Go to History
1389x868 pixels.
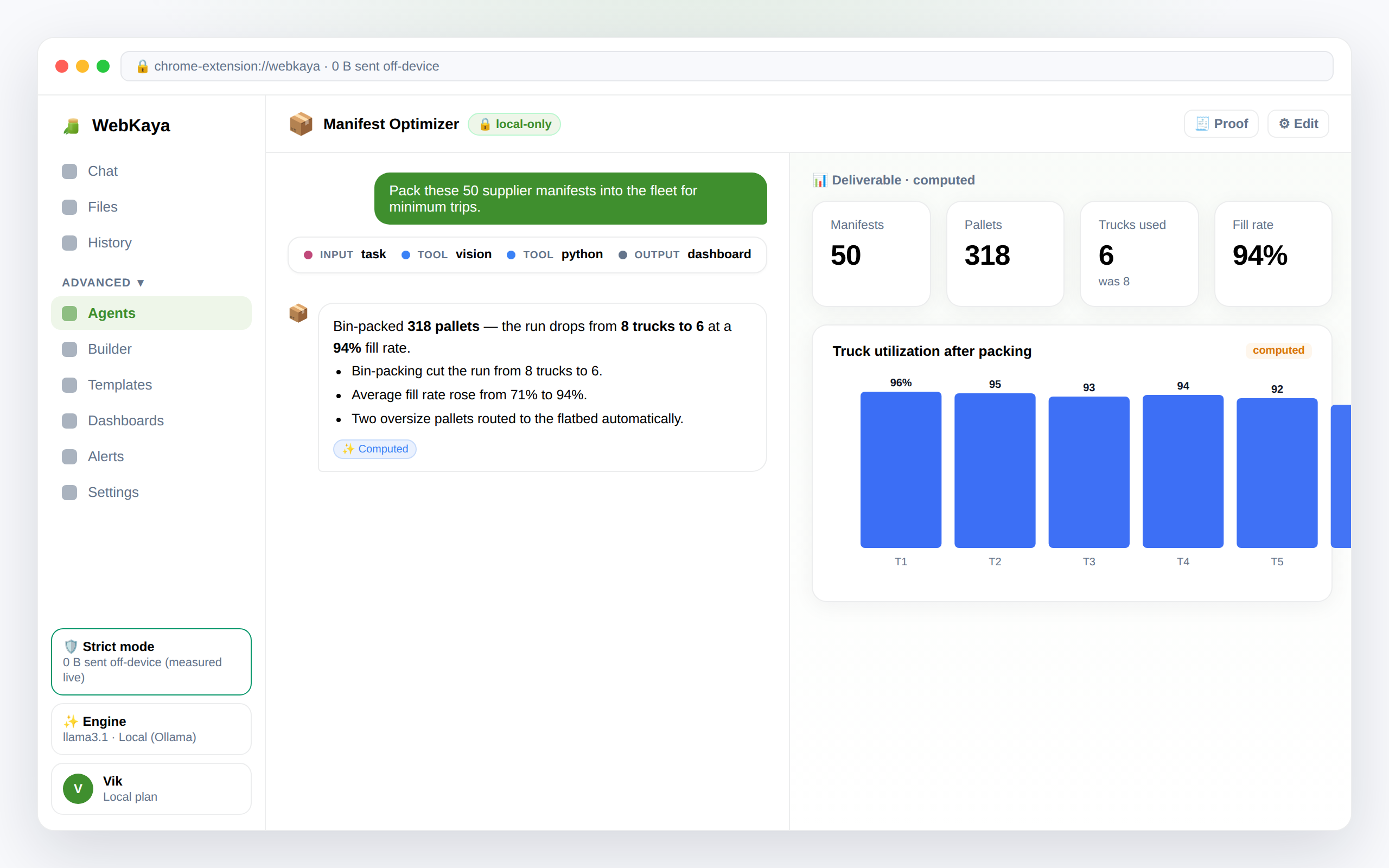(151, 243)
